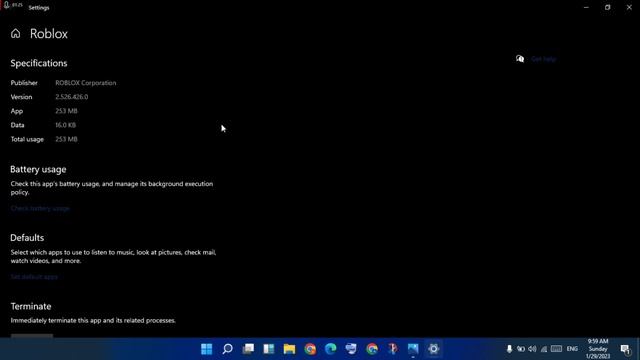Click the Total usage label

coord(27,139)
